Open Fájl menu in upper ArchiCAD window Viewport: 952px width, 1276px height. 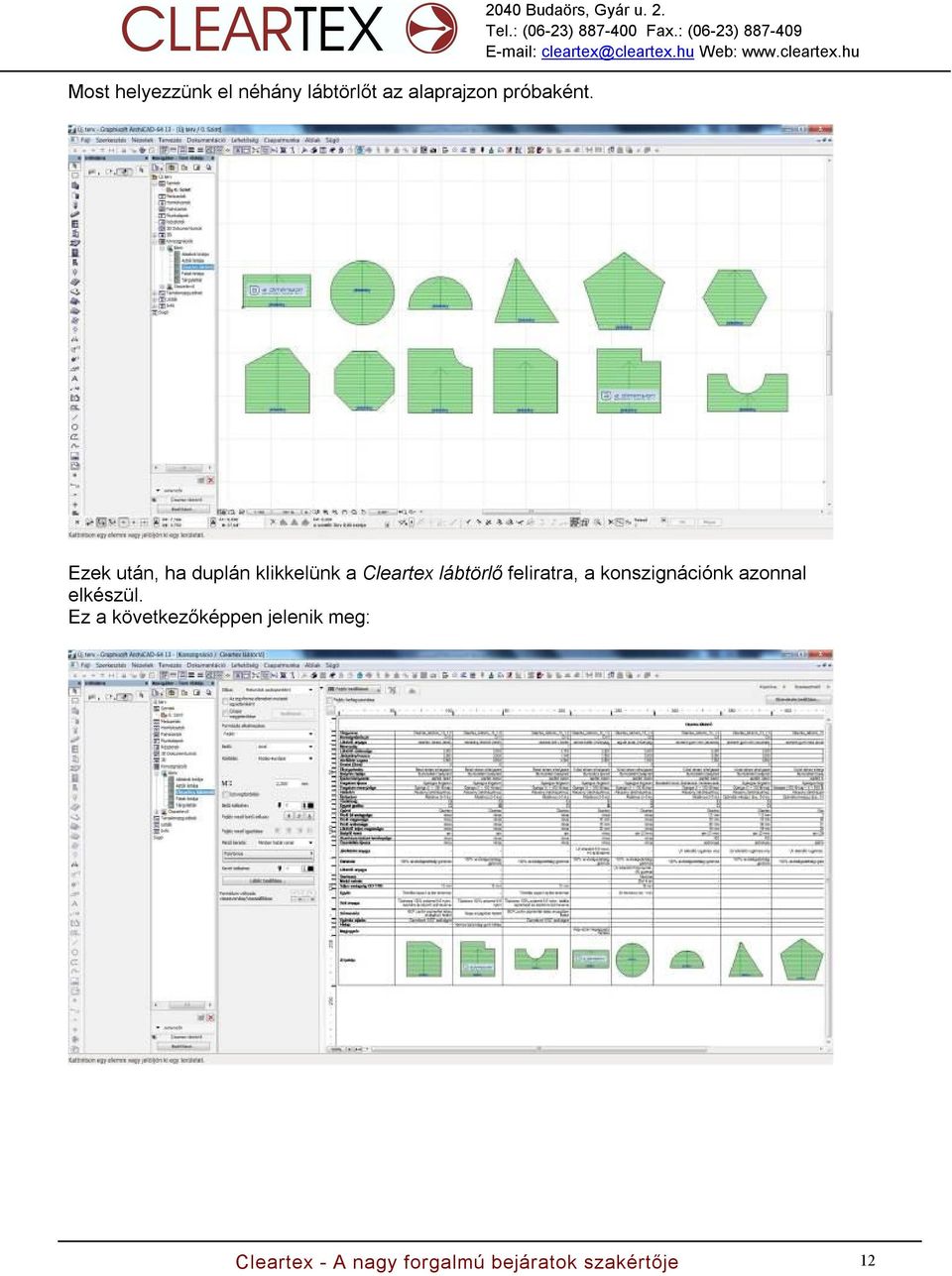[x=85, y=140]
